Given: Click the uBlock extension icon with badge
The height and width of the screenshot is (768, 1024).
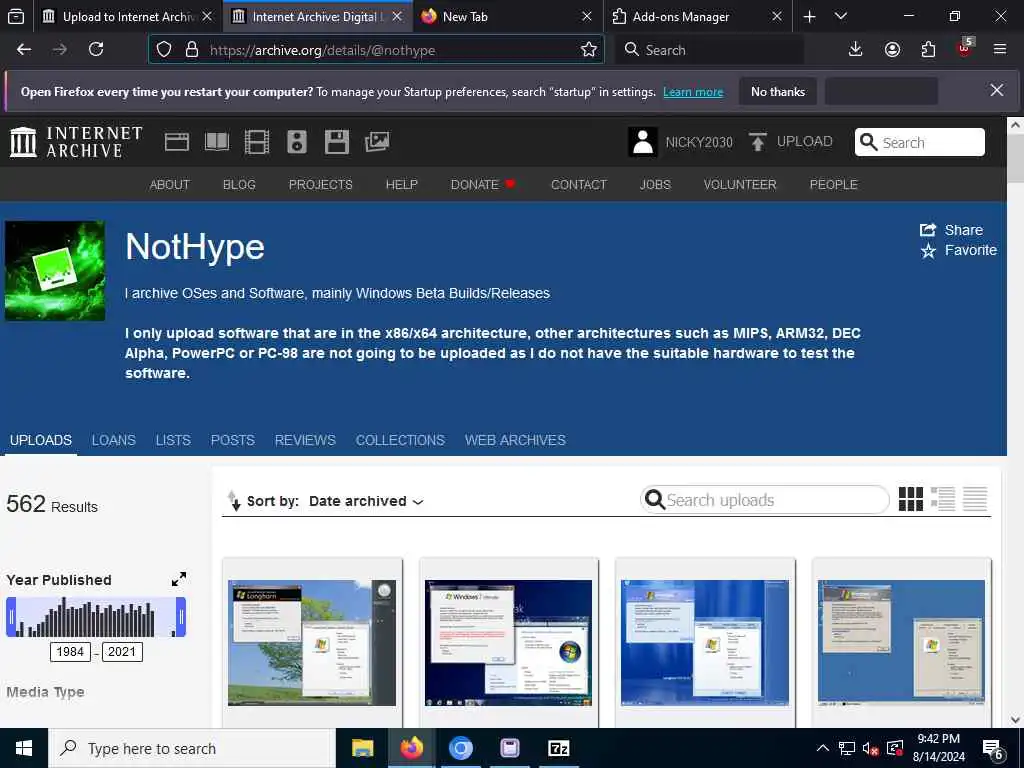Looking at the screenshot, I should 965,48.
